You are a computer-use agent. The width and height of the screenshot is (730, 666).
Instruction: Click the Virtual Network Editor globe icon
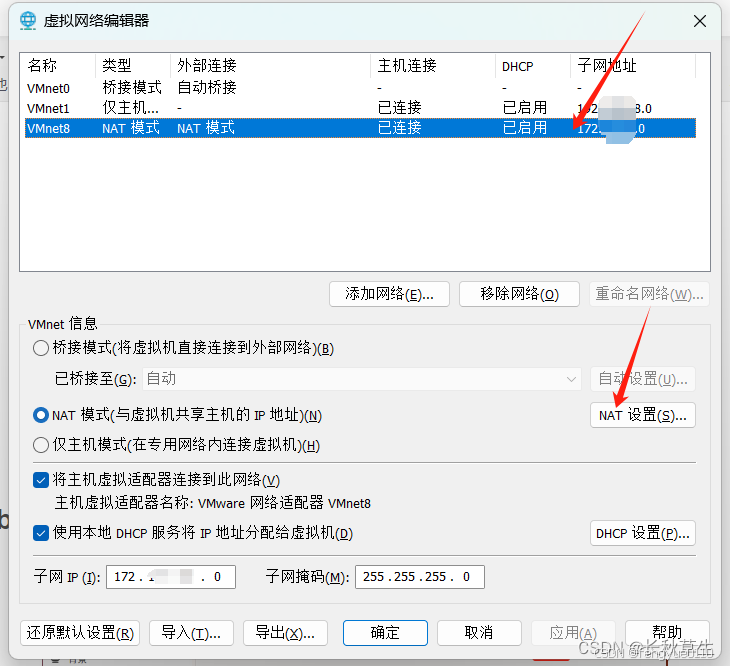[x=28, y=20]
